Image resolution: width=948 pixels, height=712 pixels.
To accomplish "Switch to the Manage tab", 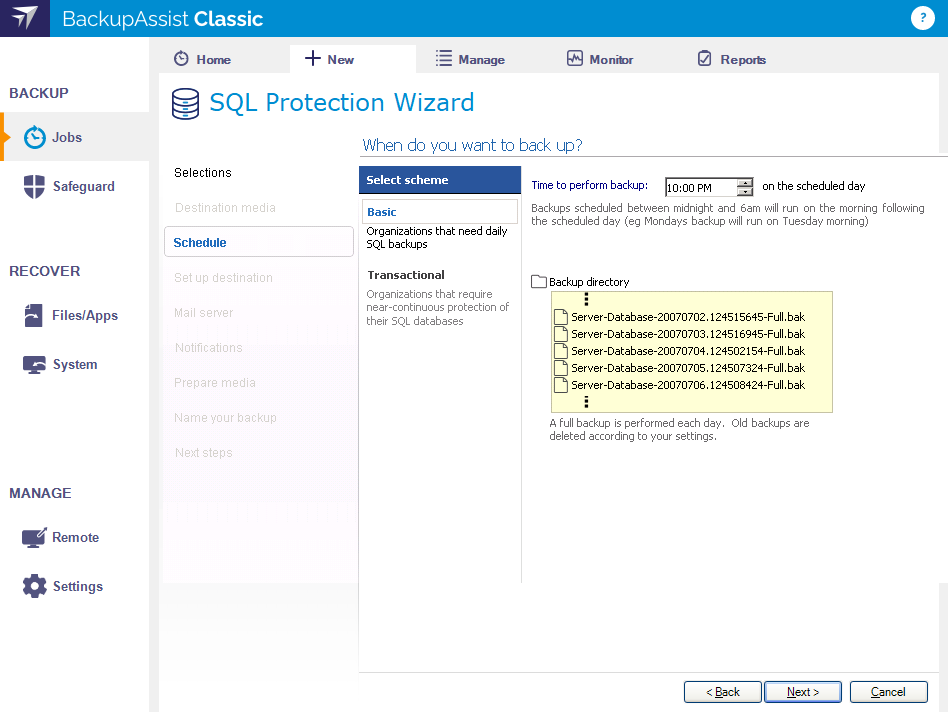I will click(470, 59).
